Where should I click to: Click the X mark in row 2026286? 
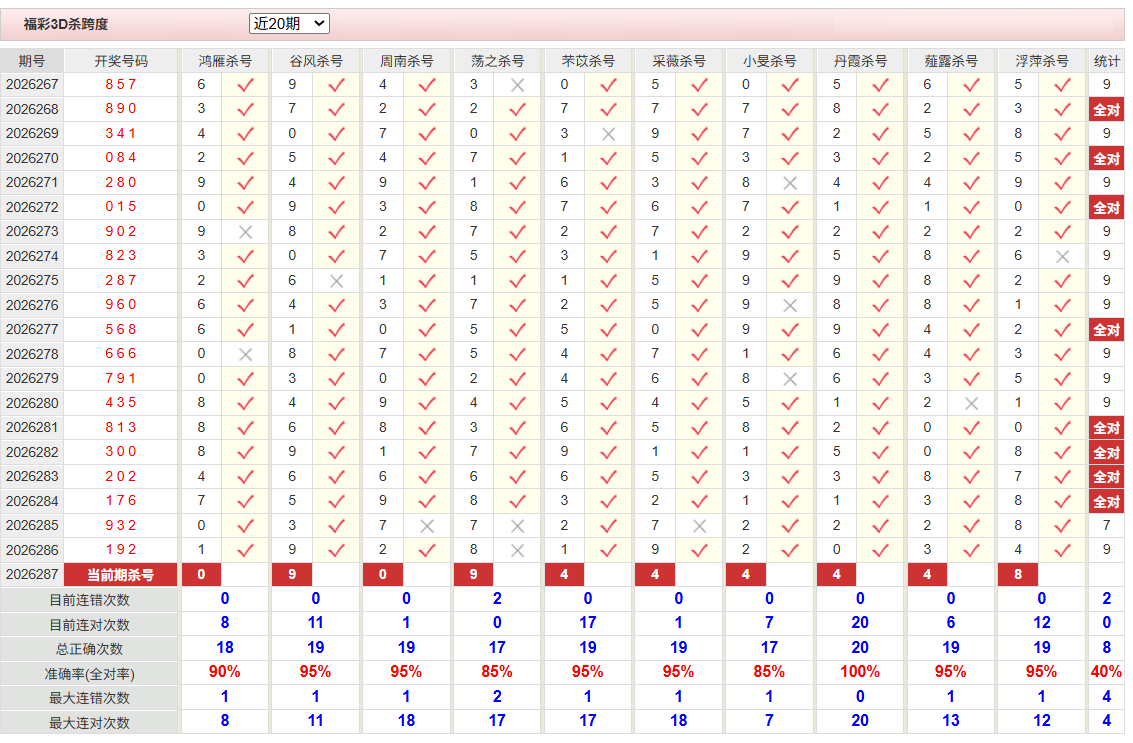point(517,551)
